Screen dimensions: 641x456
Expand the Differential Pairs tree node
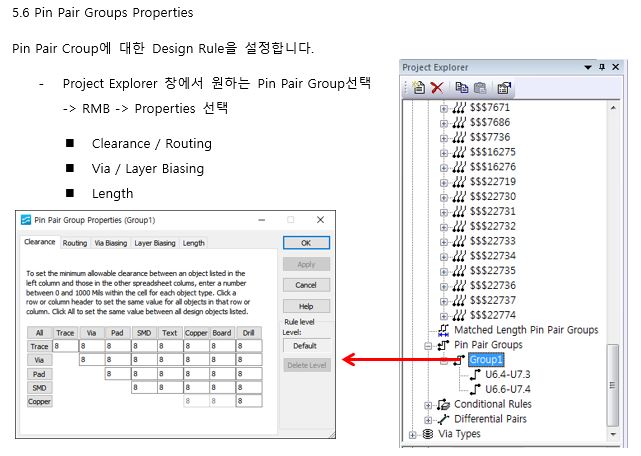coord(429,420)
